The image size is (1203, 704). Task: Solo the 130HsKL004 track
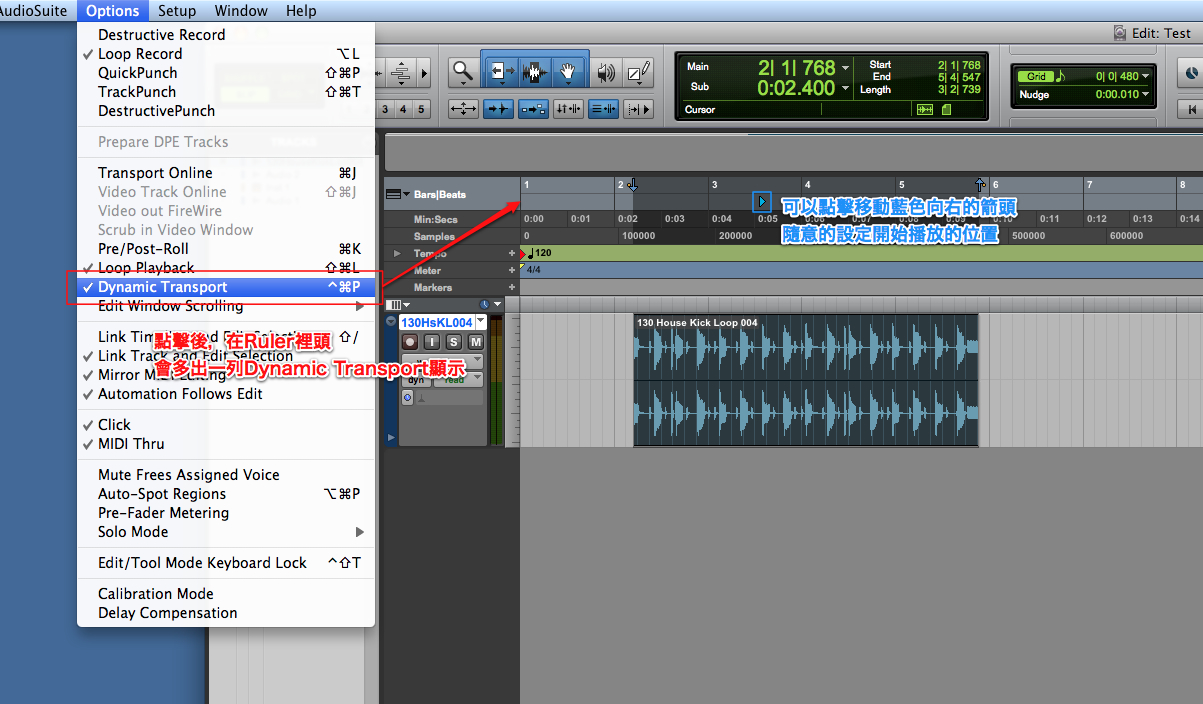(x=454, y=343)
